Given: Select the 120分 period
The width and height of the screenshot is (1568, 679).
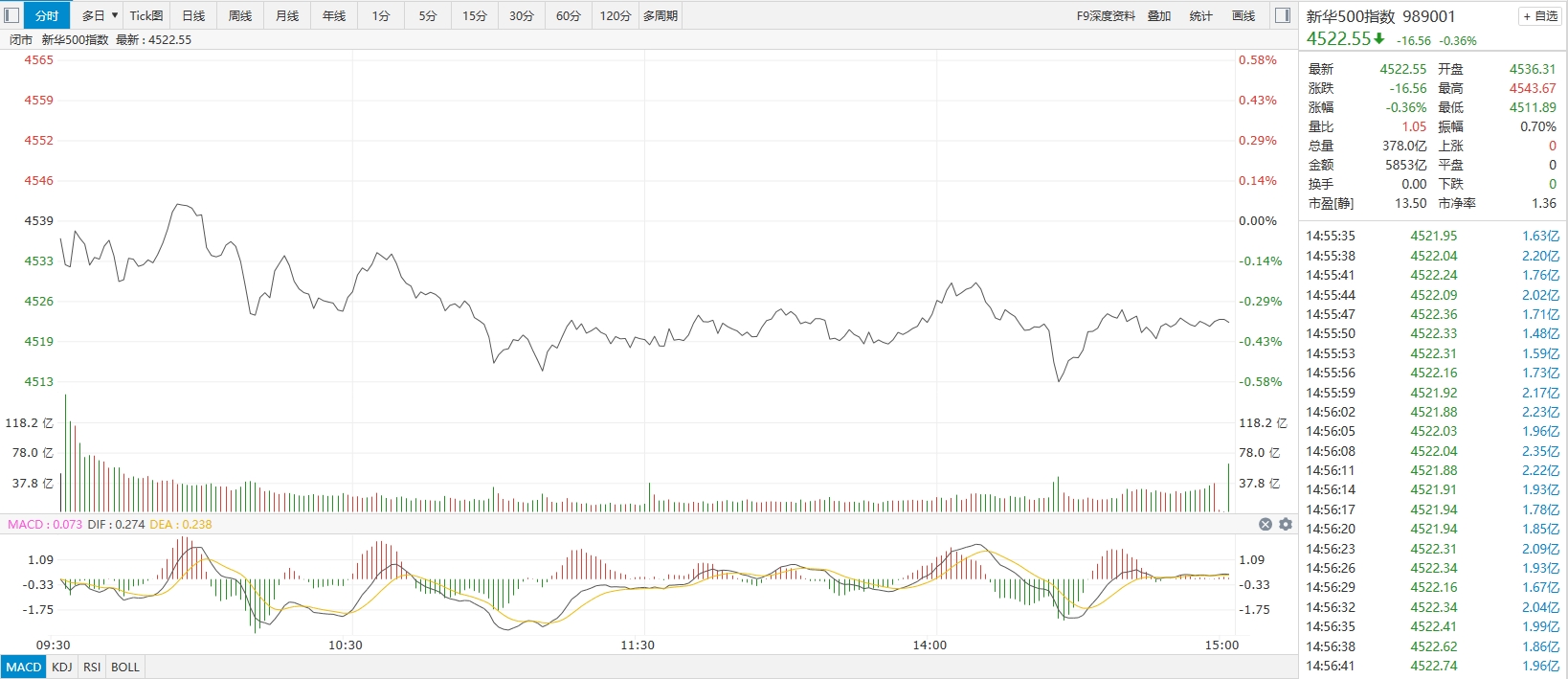Looking at the screenshot, I should pyautogui.click(x=616, y=15).
